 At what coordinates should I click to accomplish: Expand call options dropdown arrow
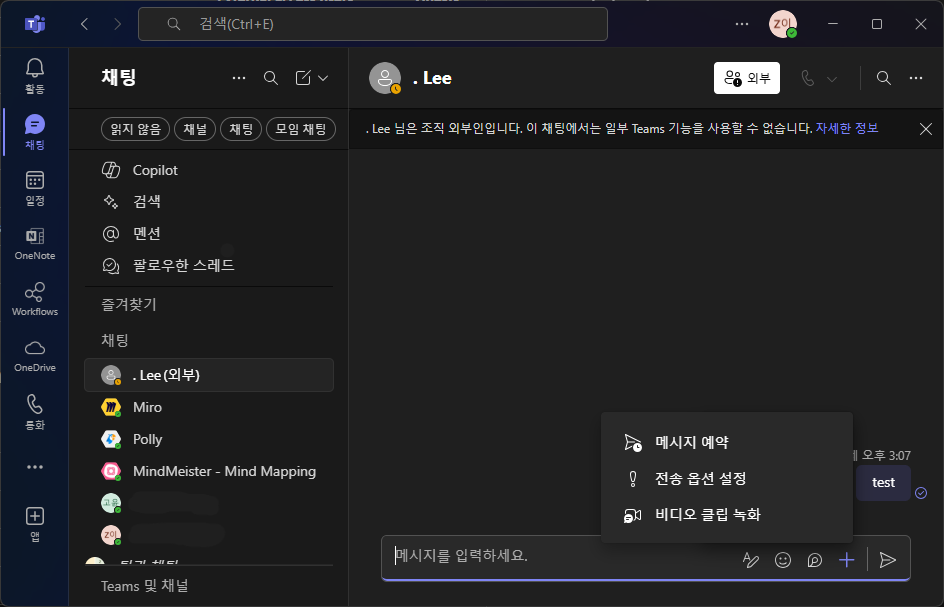click(832, 78)
